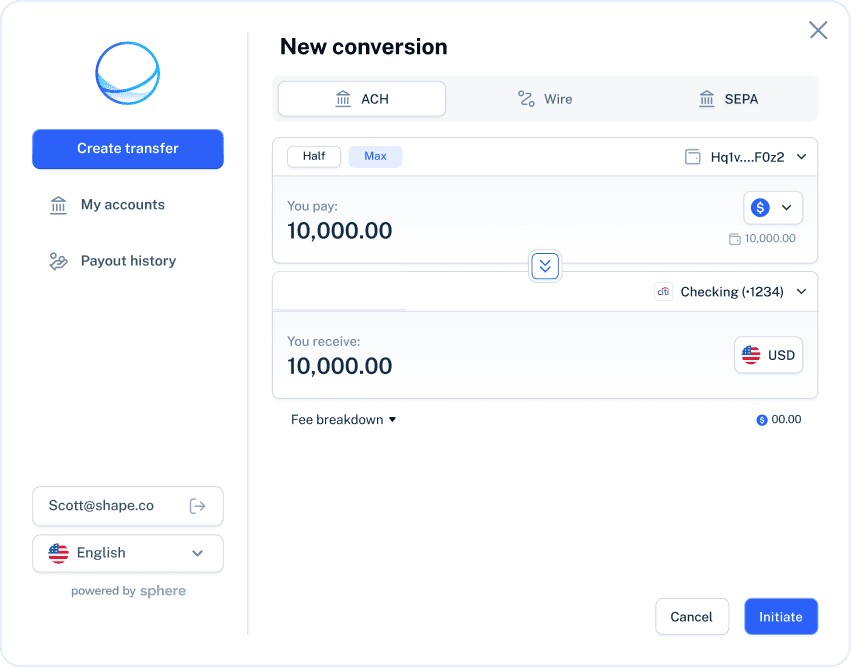Image resolution: width=851 pixels, height=668 pixels.
Task: Click the small dollar icon beside fee total
Action: [x=762, y=420]
